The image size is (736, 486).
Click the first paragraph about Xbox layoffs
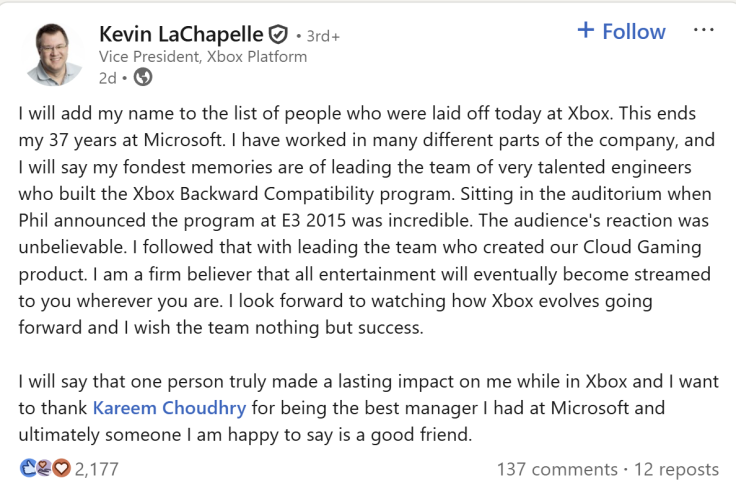366,220
